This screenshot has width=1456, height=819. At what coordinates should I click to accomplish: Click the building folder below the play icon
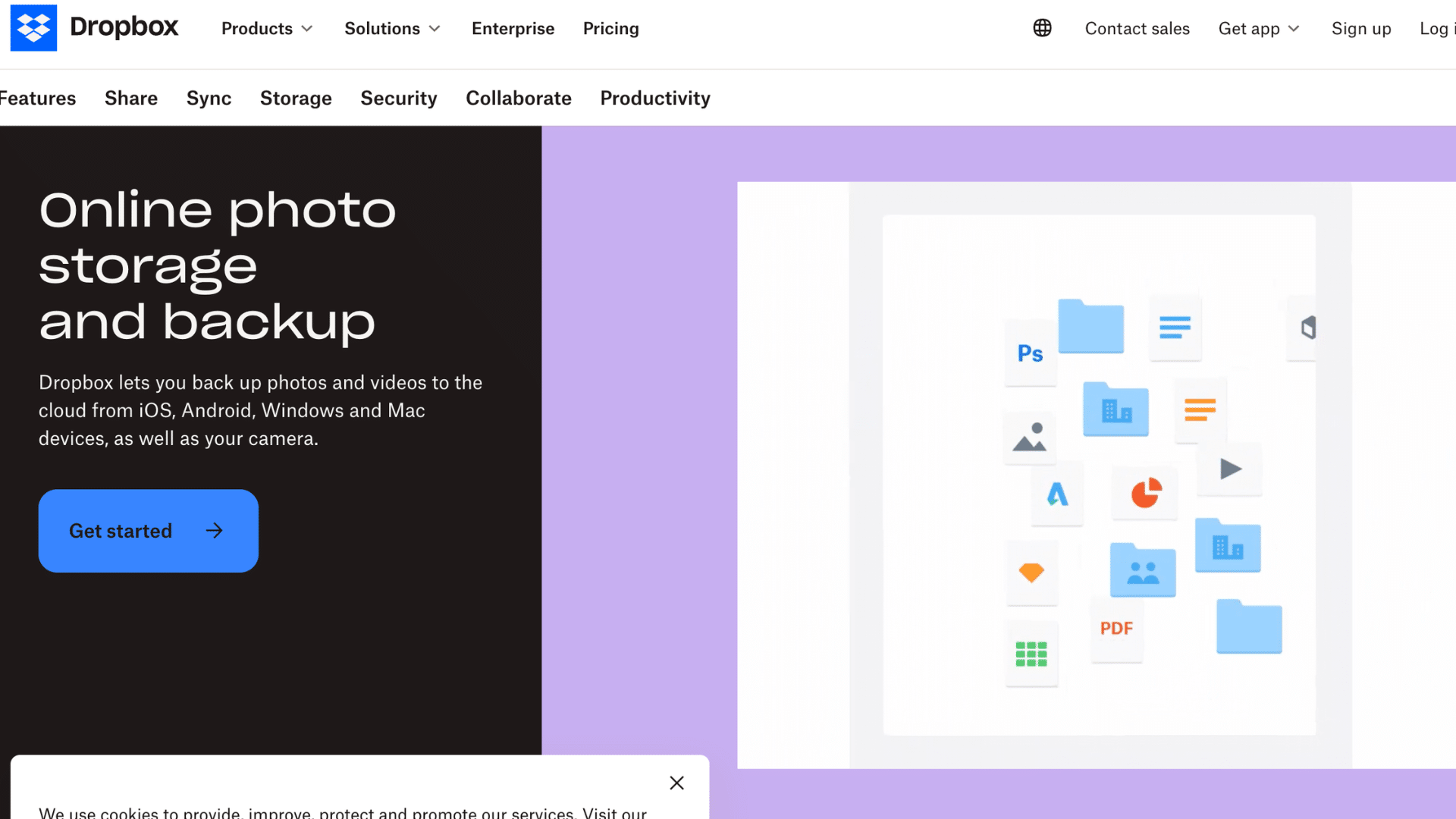click(x=1228, y=545)
